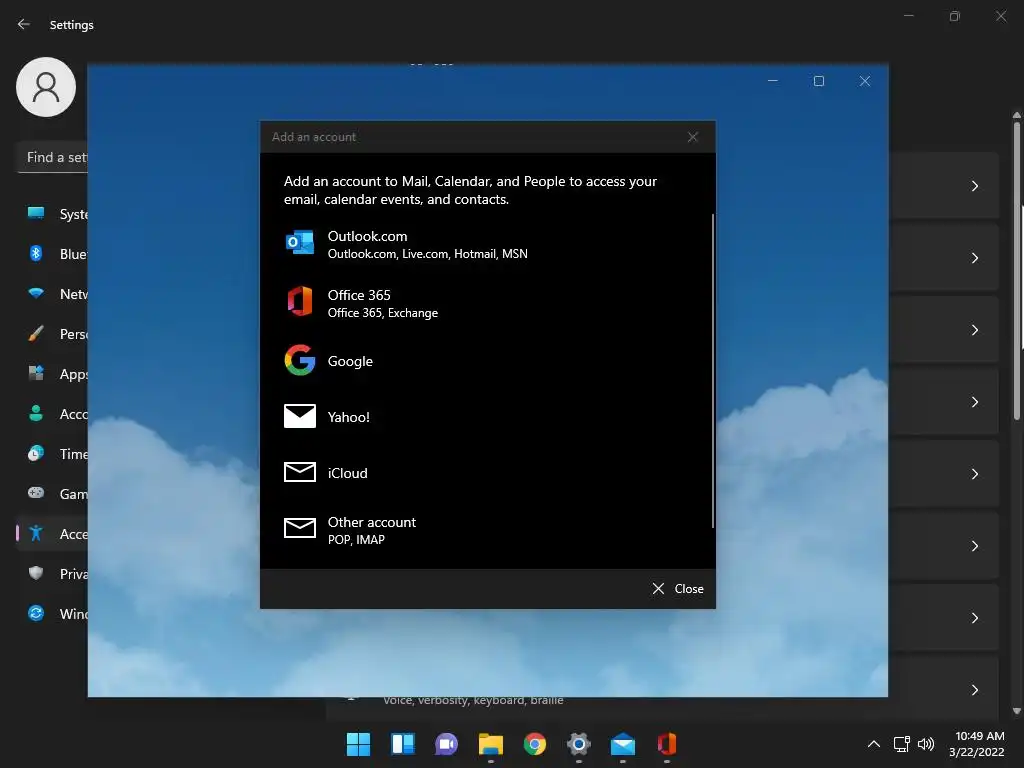Switch to Mail app in taskbar
The width and height of the screenshot is (1024, 768).
click(622, 744)
